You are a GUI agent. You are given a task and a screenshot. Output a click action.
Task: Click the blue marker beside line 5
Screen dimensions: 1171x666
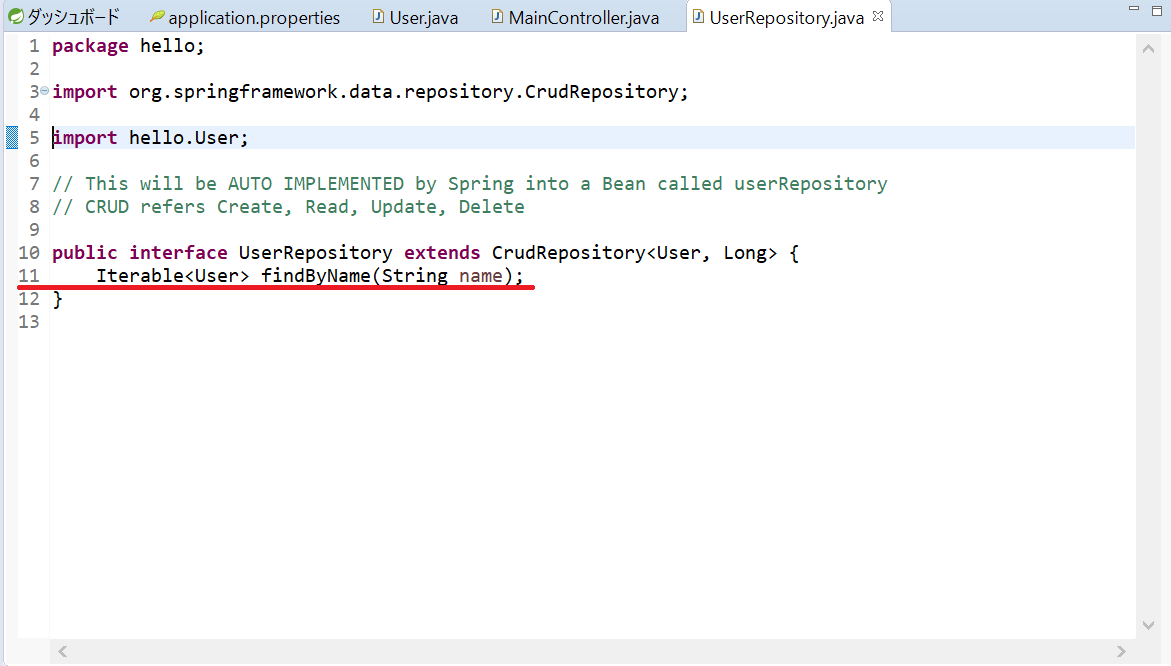[x=12, y=138]
